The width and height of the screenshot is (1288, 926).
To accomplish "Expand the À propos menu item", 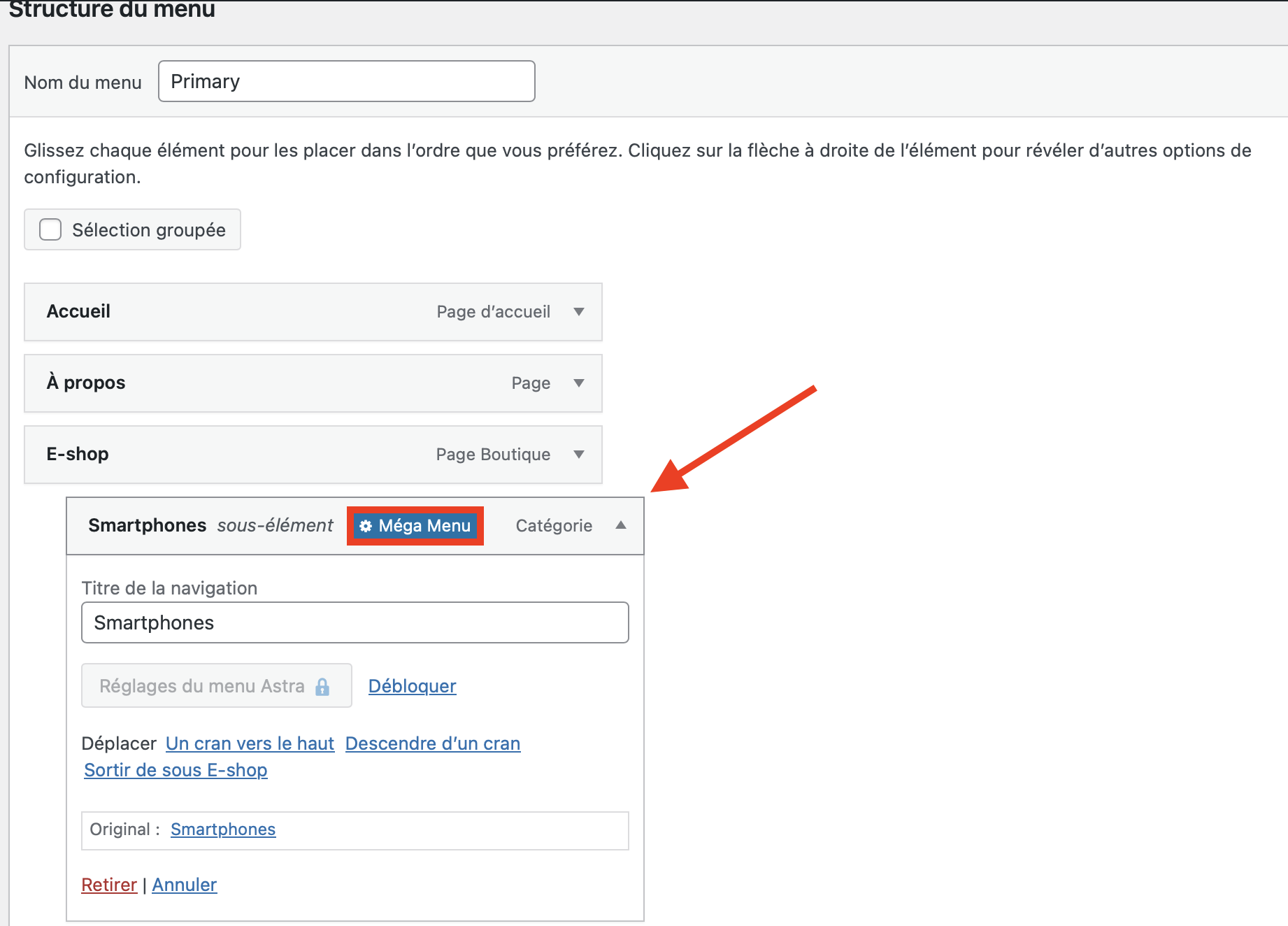I will click(x=578, y=383).
